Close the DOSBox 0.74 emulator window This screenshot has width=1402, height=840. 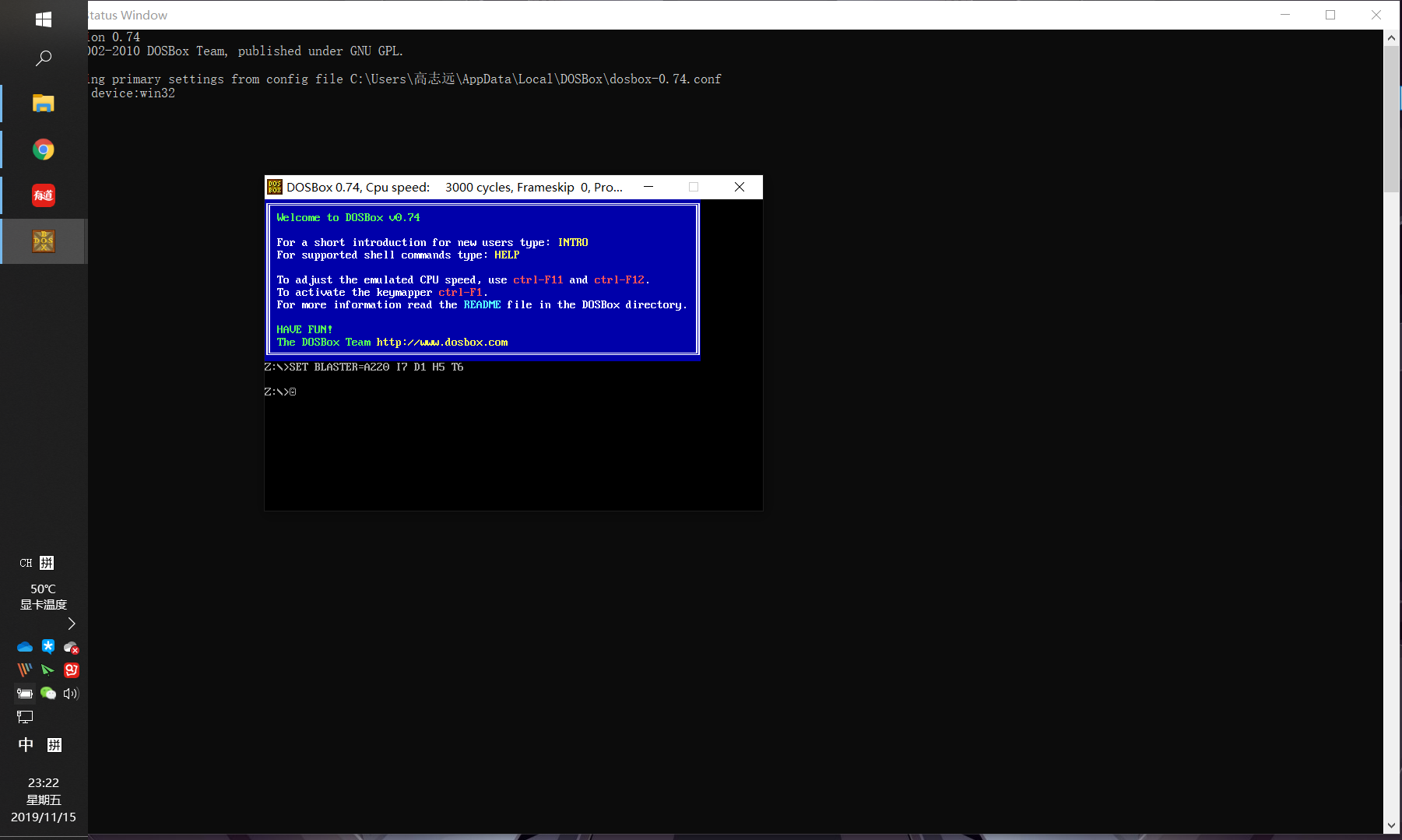point(740,187)
